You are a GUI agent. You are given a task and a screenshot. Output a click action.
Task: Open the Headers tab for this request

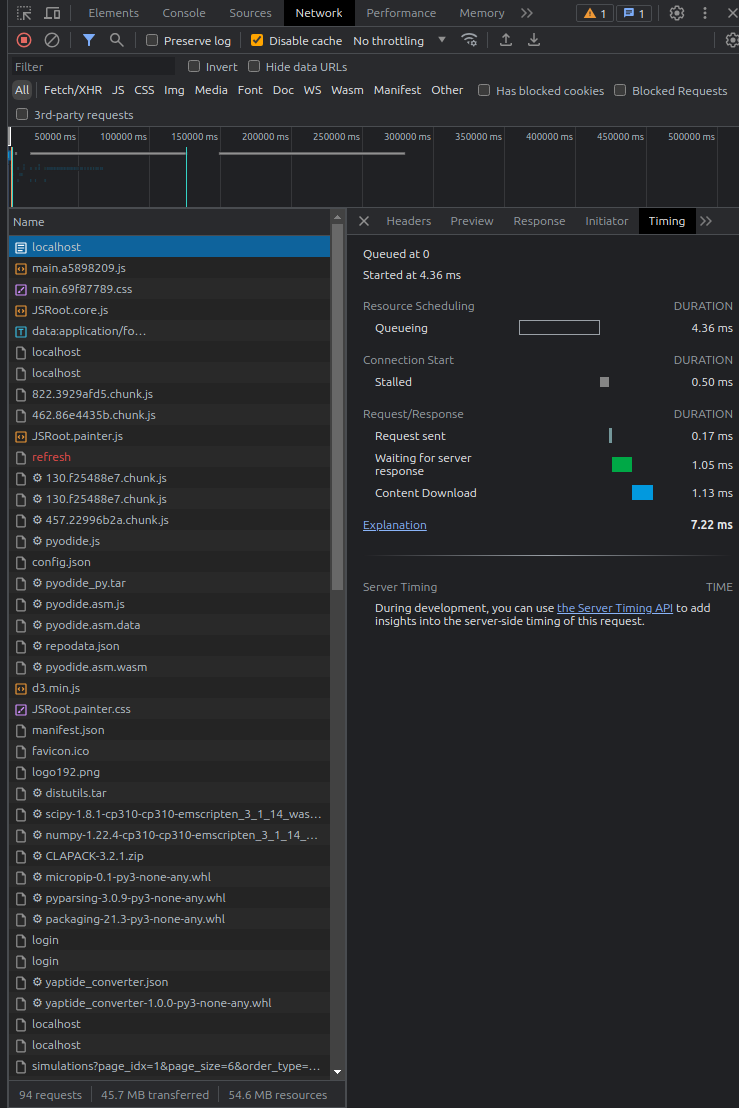pyautogui.click(x=408, y=221)
